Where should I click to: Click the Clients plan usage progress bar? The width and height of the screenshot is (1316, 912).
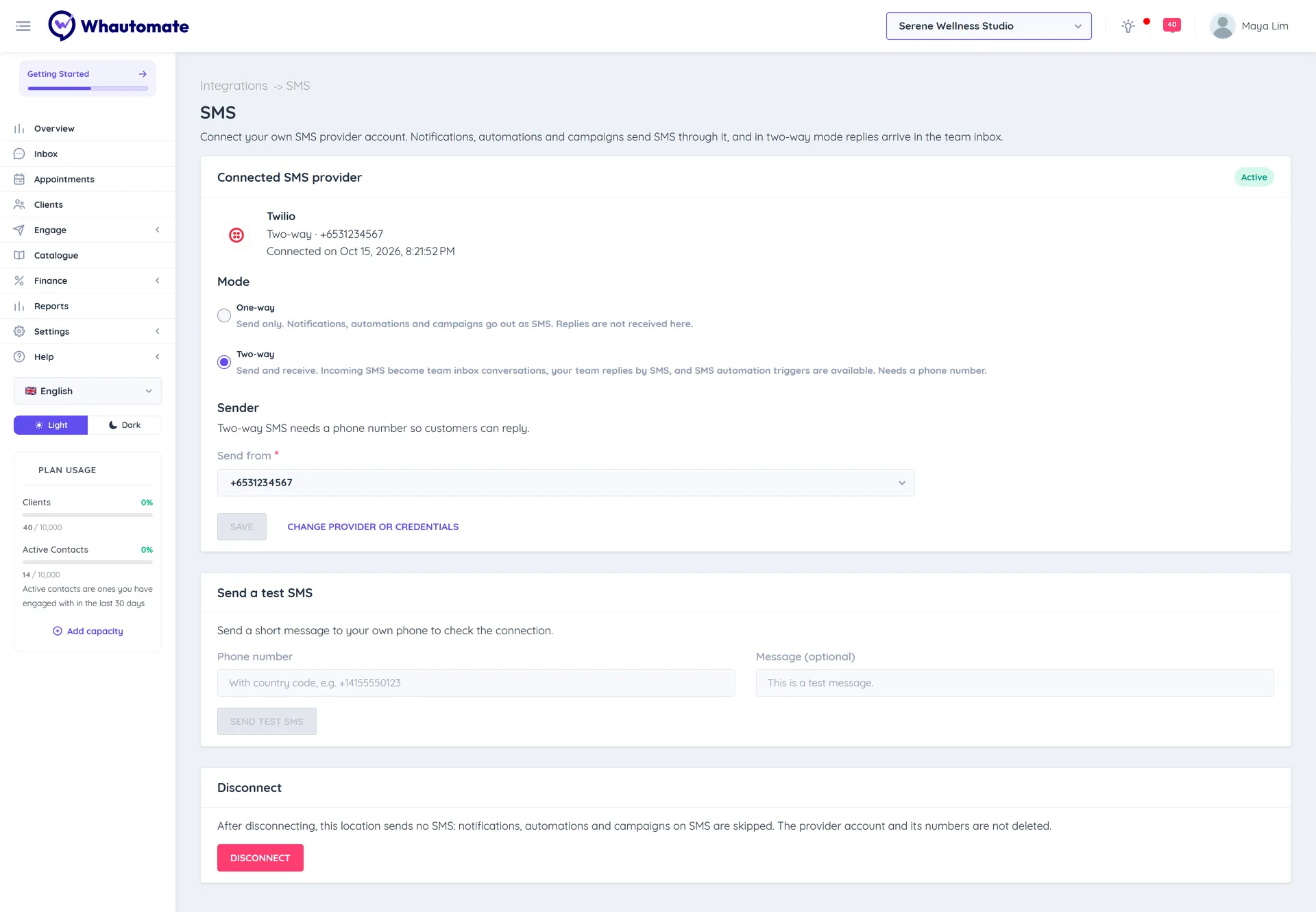point(88,515)
